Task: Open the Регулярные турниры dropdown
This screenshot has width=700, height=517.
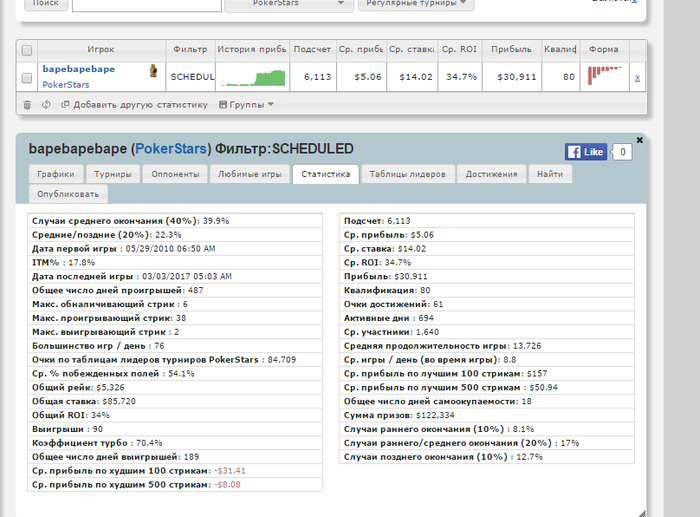Action: [x=416, y=4]
